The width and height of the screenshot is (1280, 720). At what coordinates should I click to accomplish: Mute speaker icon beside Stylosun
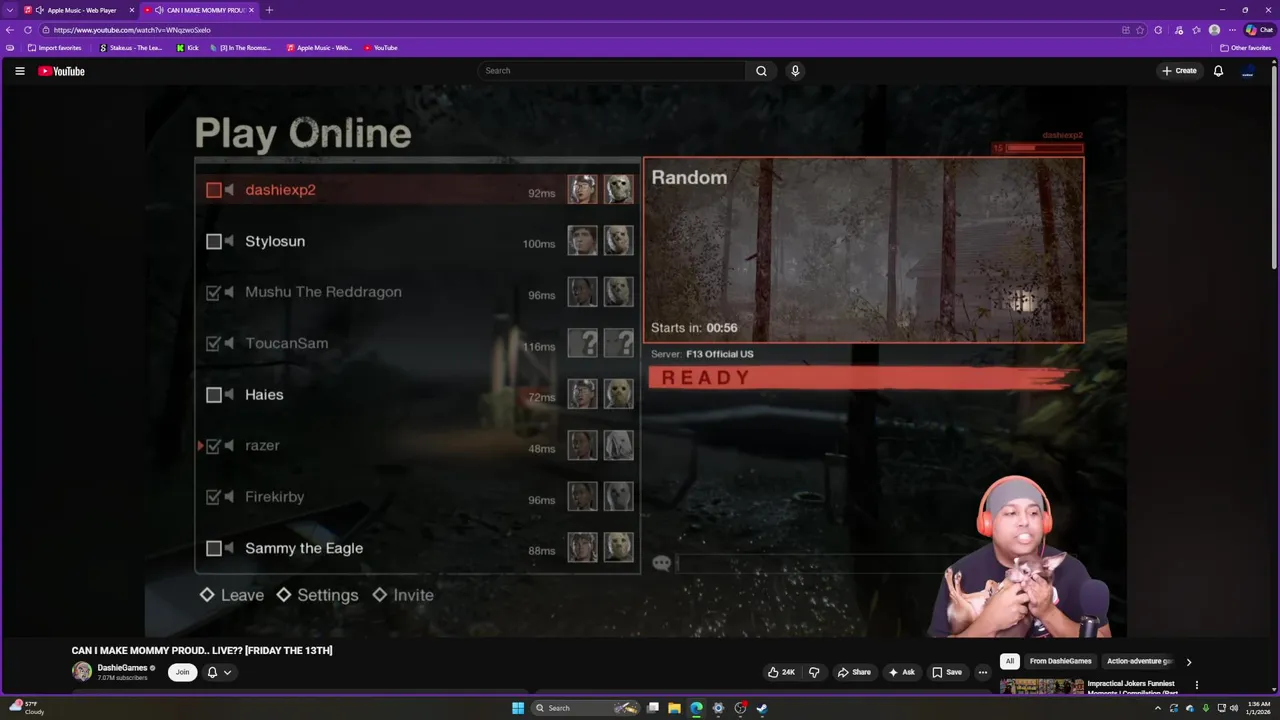(229, 241)
